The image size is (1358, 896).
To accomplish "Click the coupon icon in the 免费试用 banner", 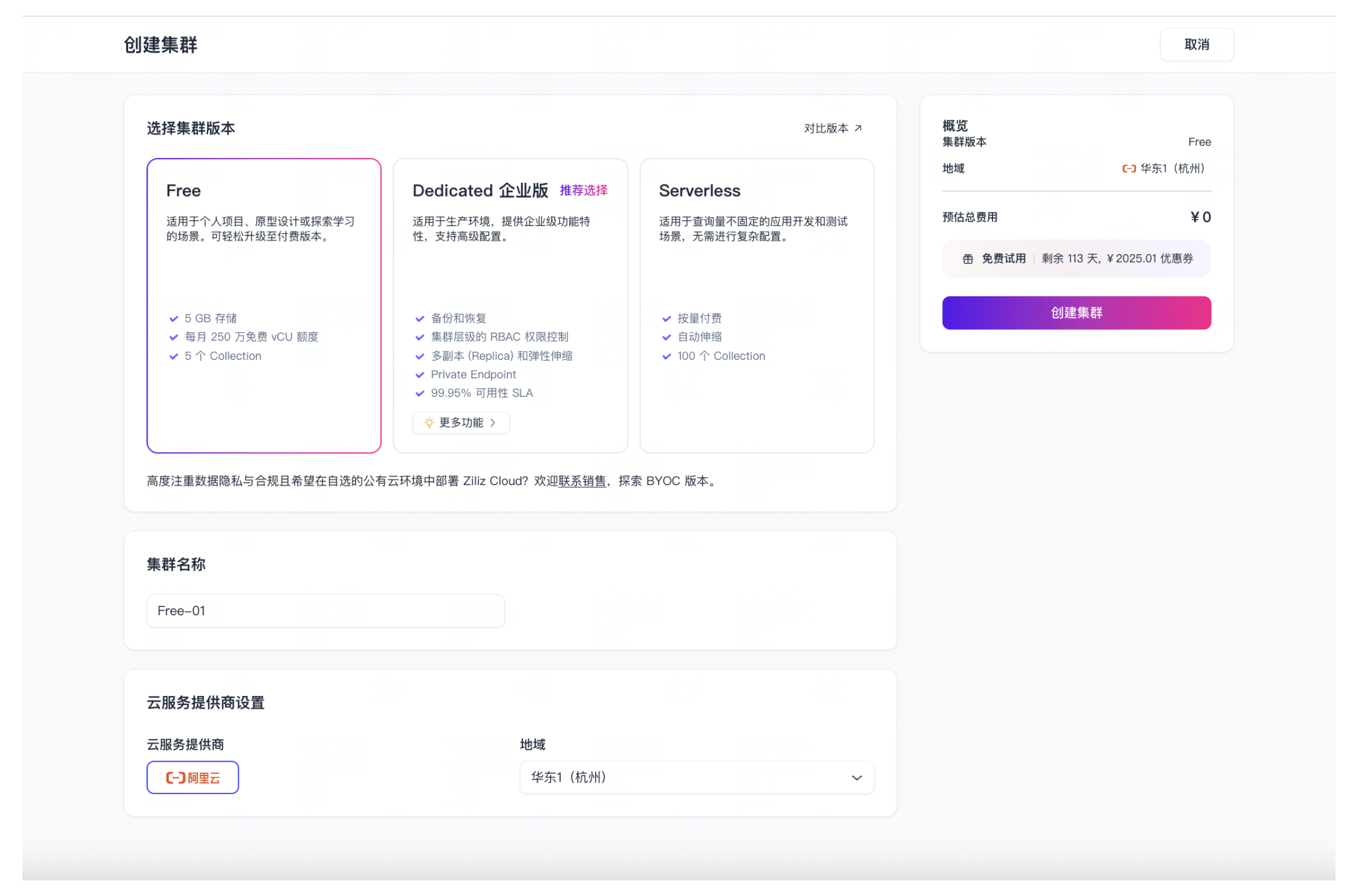I will click(968, 258).
